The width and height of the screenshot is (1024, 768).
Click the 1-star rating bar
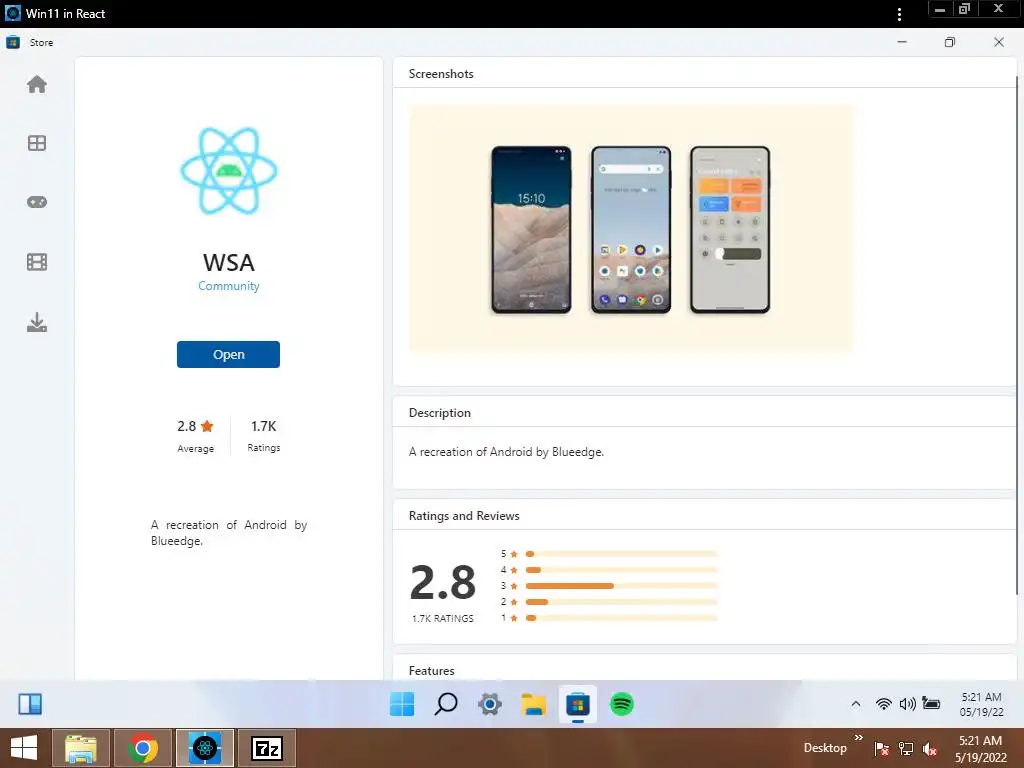pyautogui.click(x=621, y=618)
